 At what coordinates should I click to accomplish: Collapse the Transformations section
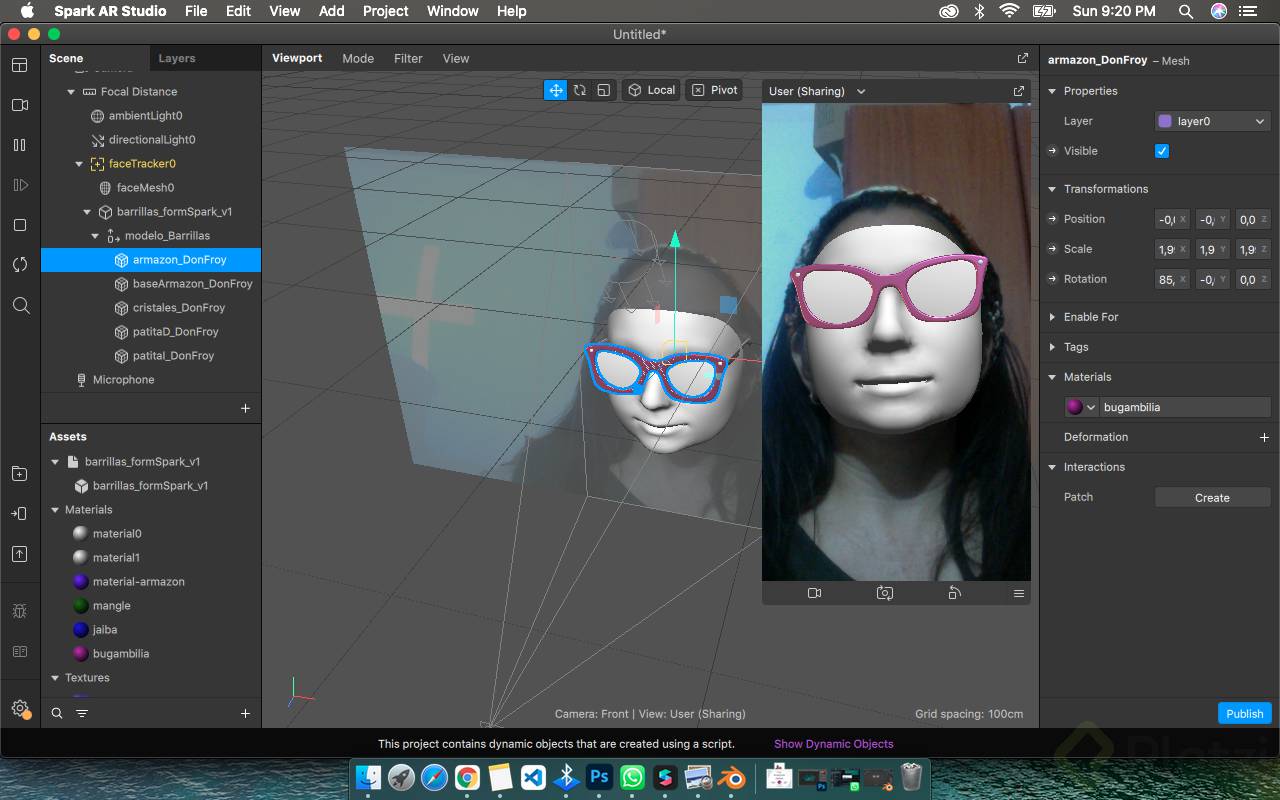click(1052, 189)
